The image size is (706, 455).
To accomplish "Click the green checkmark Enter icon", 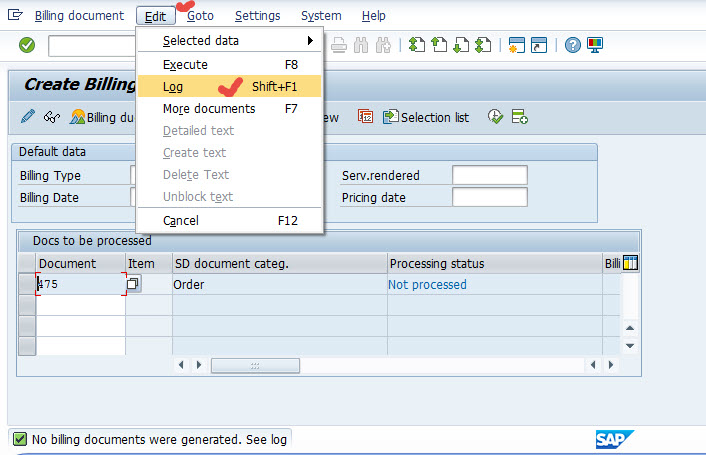I will pos(27,45).
